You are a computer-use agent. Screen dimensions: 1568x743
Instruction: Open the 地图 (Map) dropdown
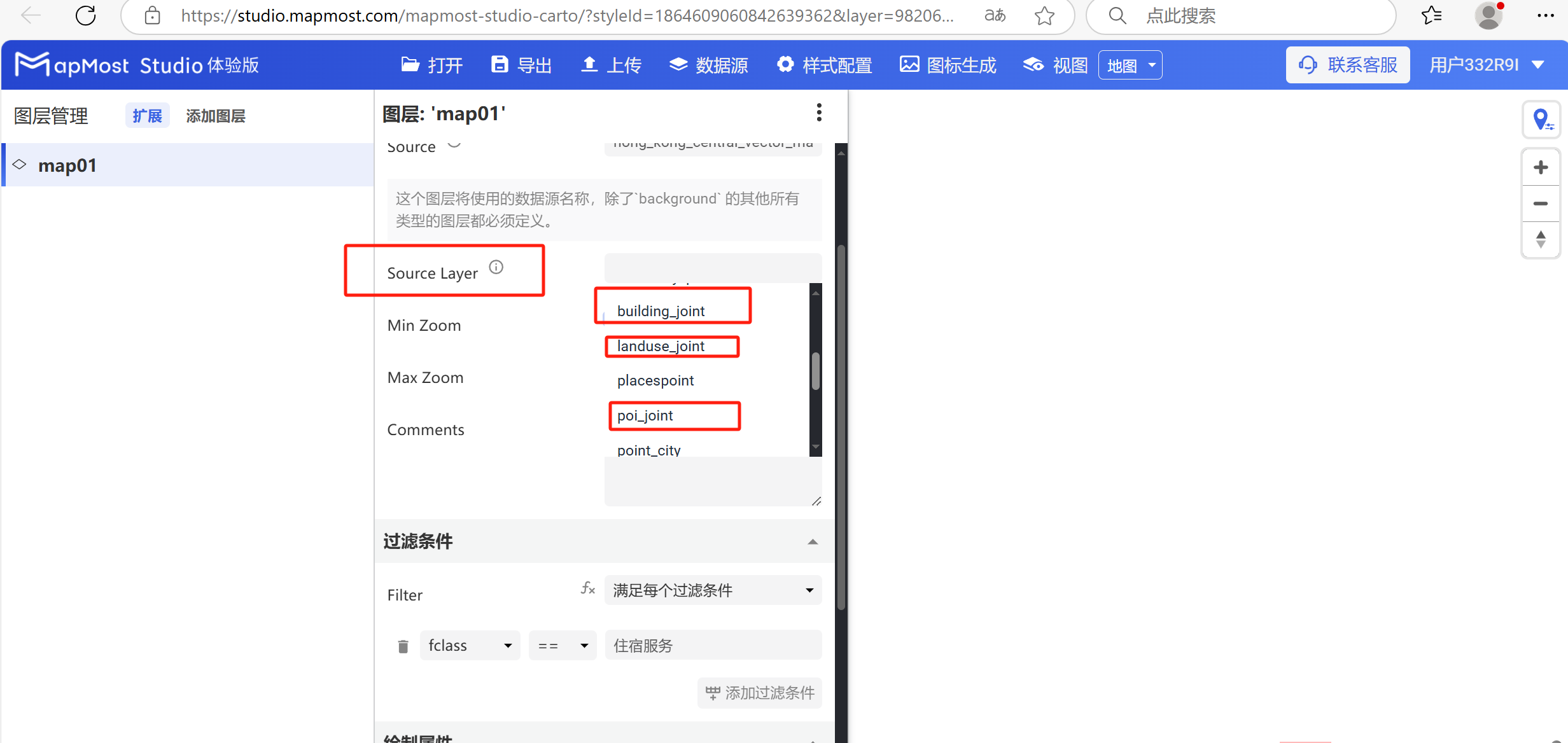[1130, 64]
